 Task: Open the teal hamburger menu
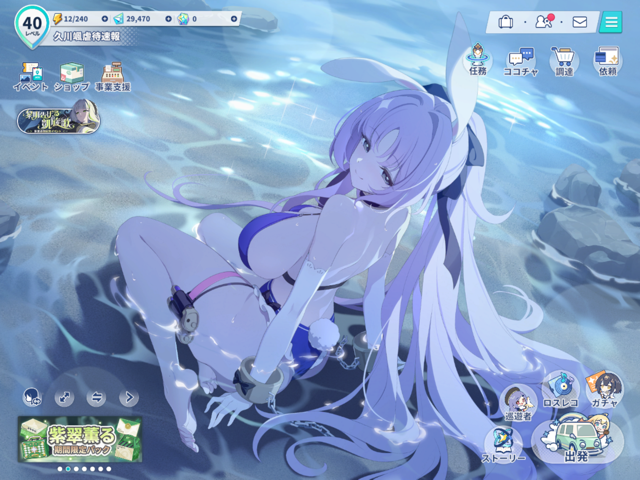[611, 22]
